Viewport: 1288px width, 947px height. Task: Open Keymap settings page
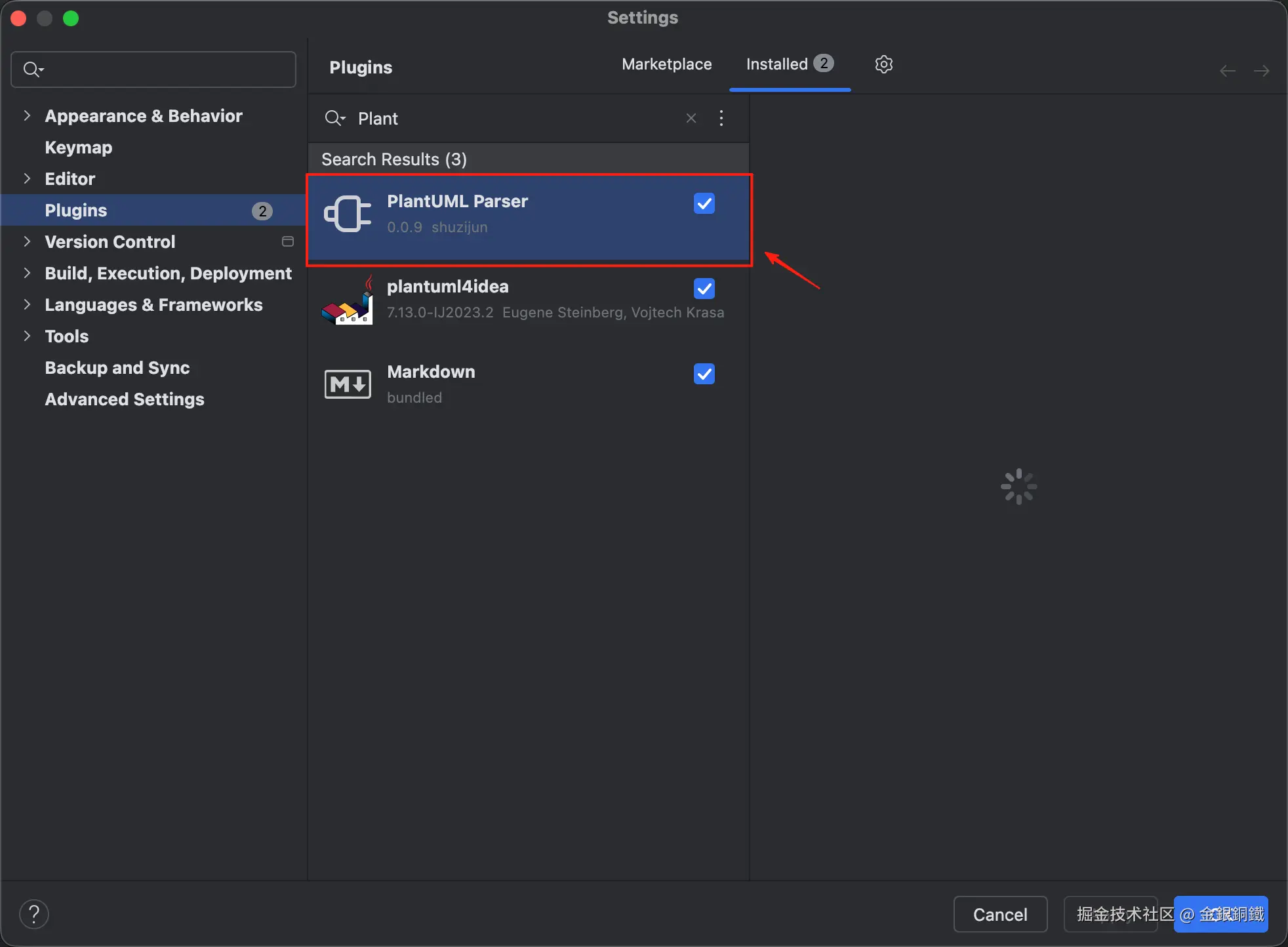(79, 148)
